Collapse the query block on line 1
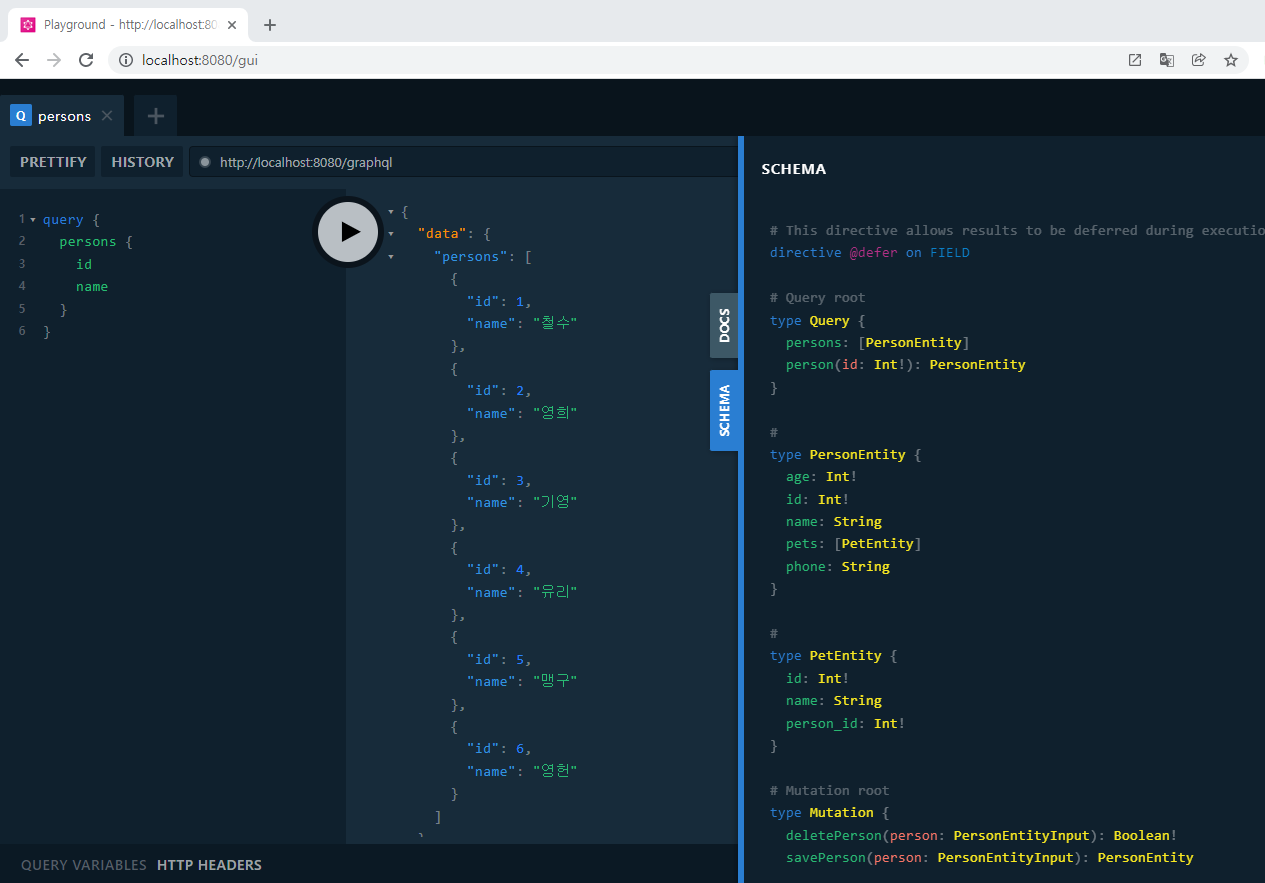Viewport: 1265px width, 883px height. tap(33, 219)
